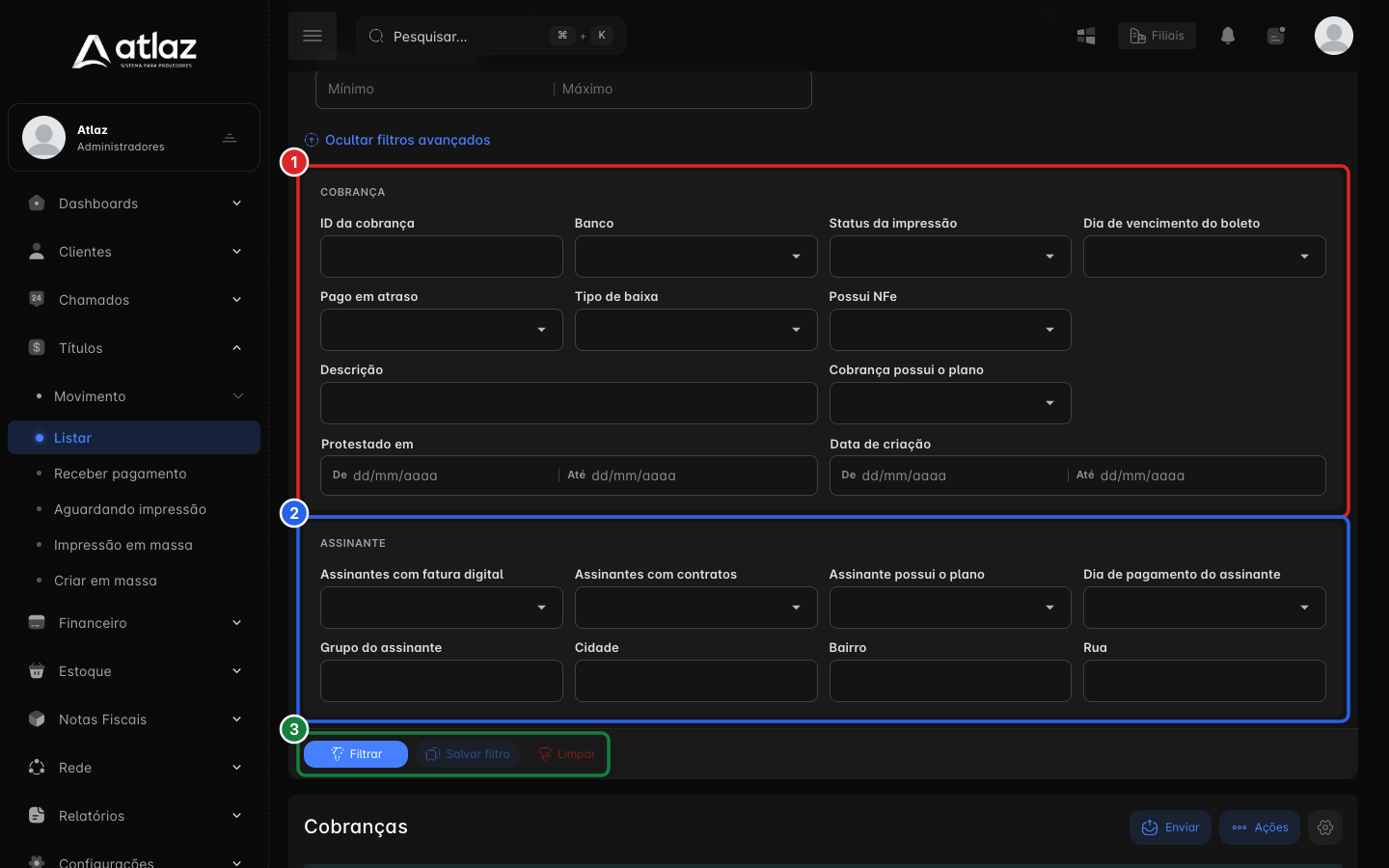This screenshot has height=868, width=1389.
Task: Click the Dashboards sidebar icon
Action: [37, 203]
